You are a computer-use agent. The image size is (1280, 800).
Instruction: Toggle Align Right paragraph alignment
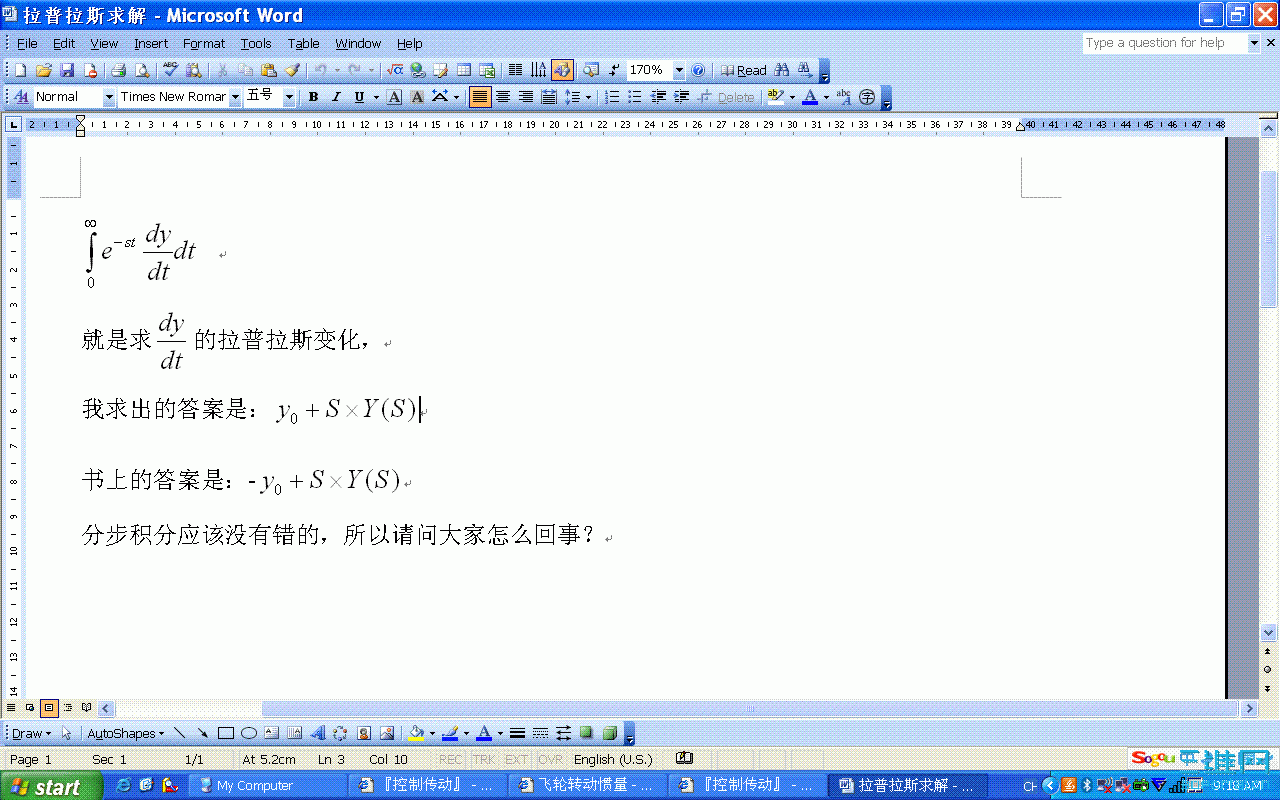526,97
